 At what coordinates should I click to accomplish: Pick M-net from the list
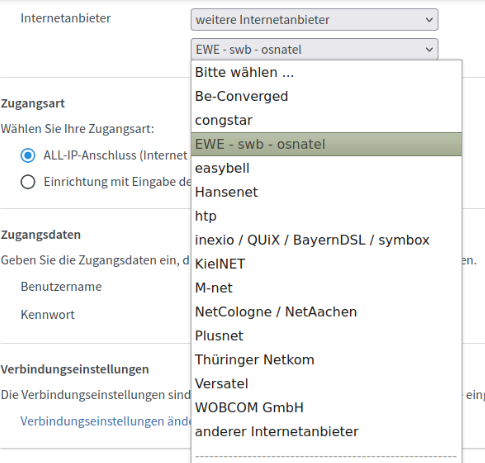[327, 288]
